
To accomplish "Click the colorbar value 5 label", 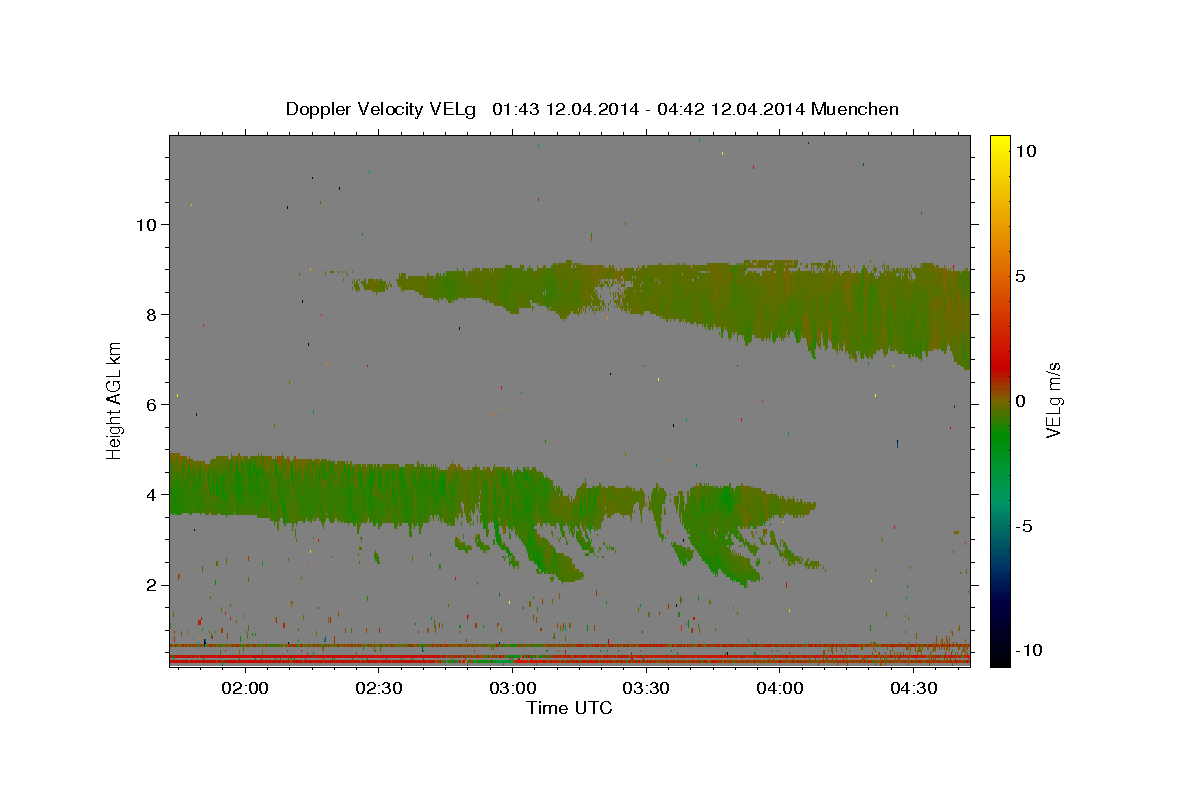I will tap(1020, 275).
